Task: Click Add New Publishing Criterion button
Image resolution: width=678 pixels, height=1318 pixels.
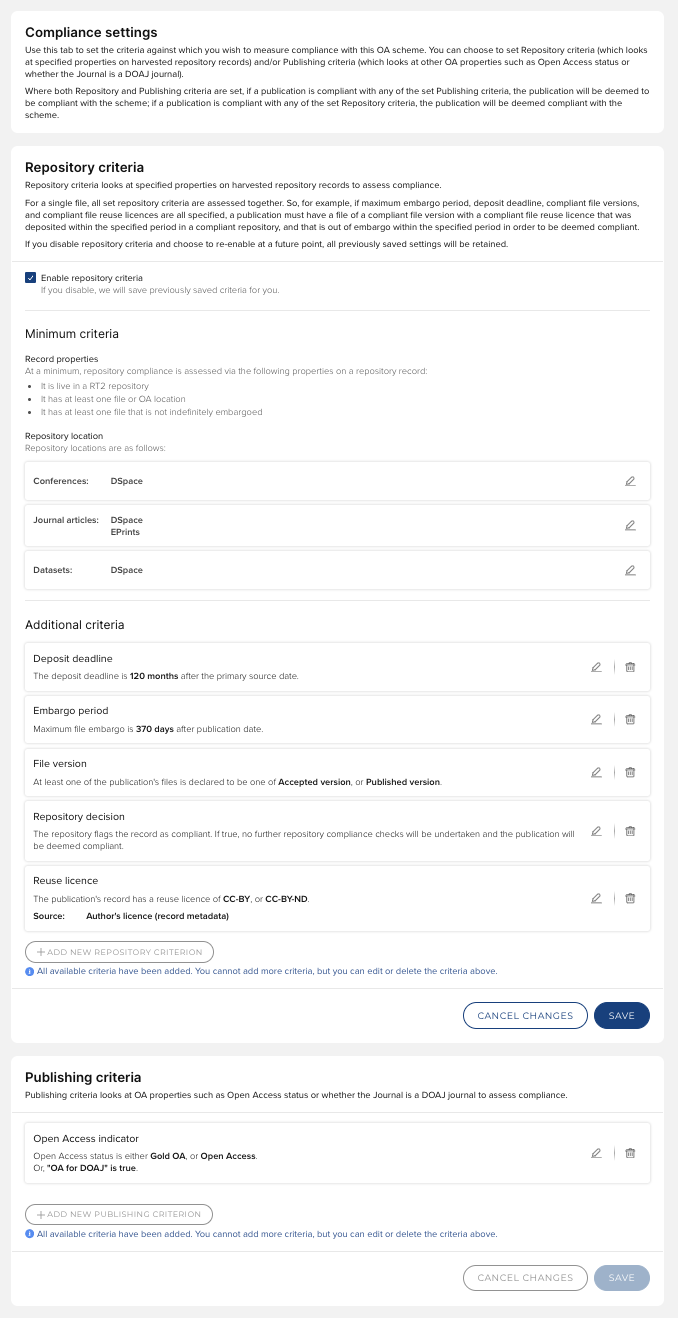Action: pyautogui.click(x=119, y=1214)
